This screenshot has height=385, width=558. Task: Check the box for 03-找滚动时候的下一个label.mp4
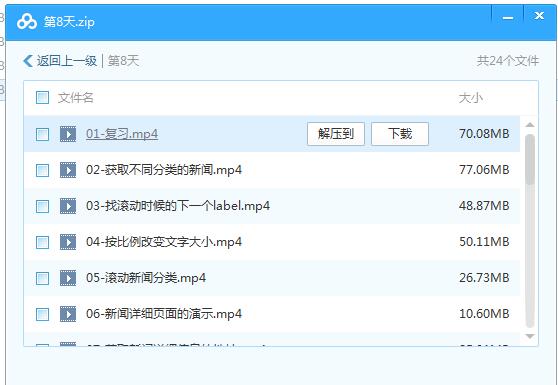coord(42,206)
